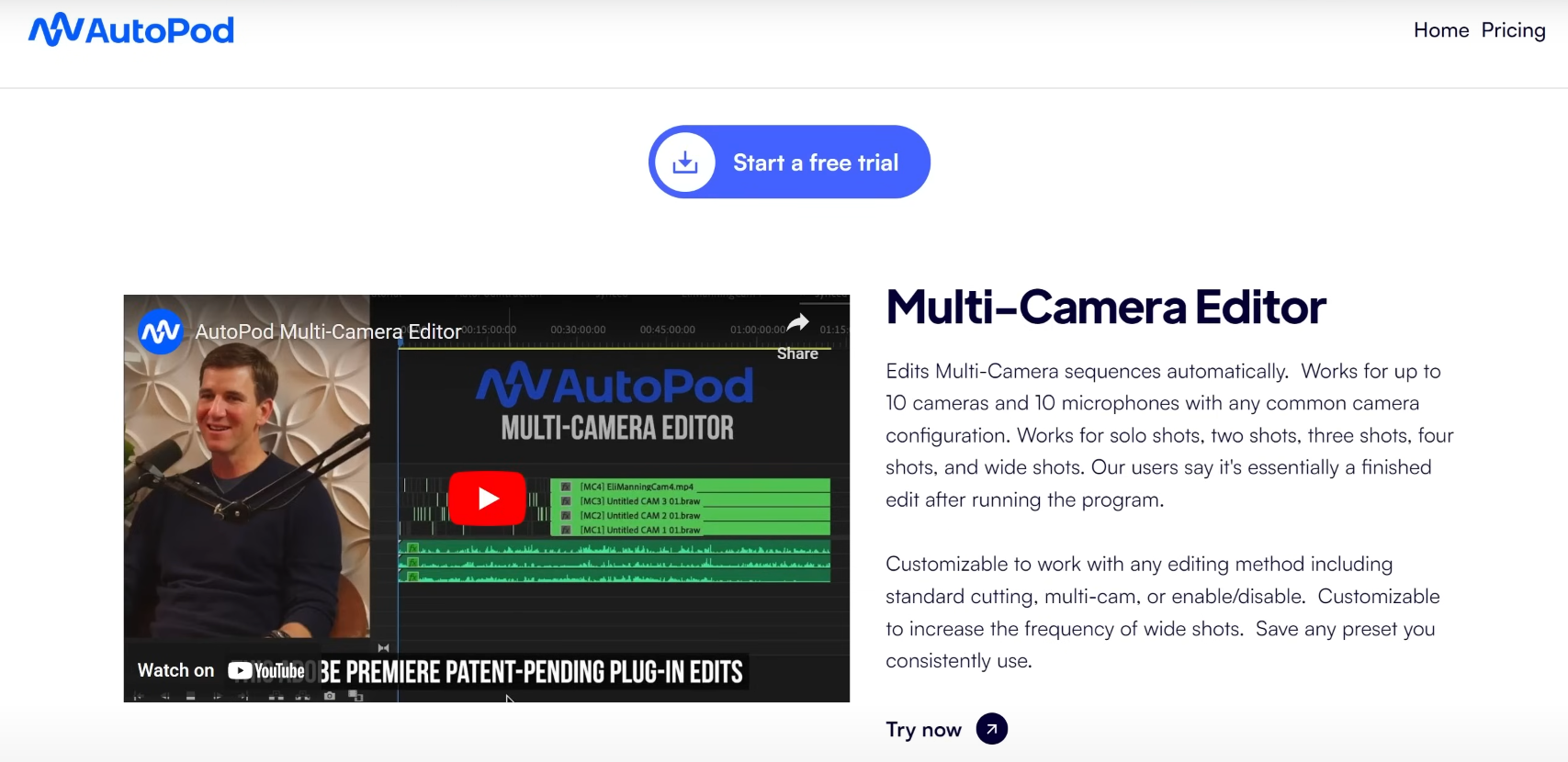Click the camera snapshot icon below the video
This screenshot has width=1568, height=762.
click(330, 696)
